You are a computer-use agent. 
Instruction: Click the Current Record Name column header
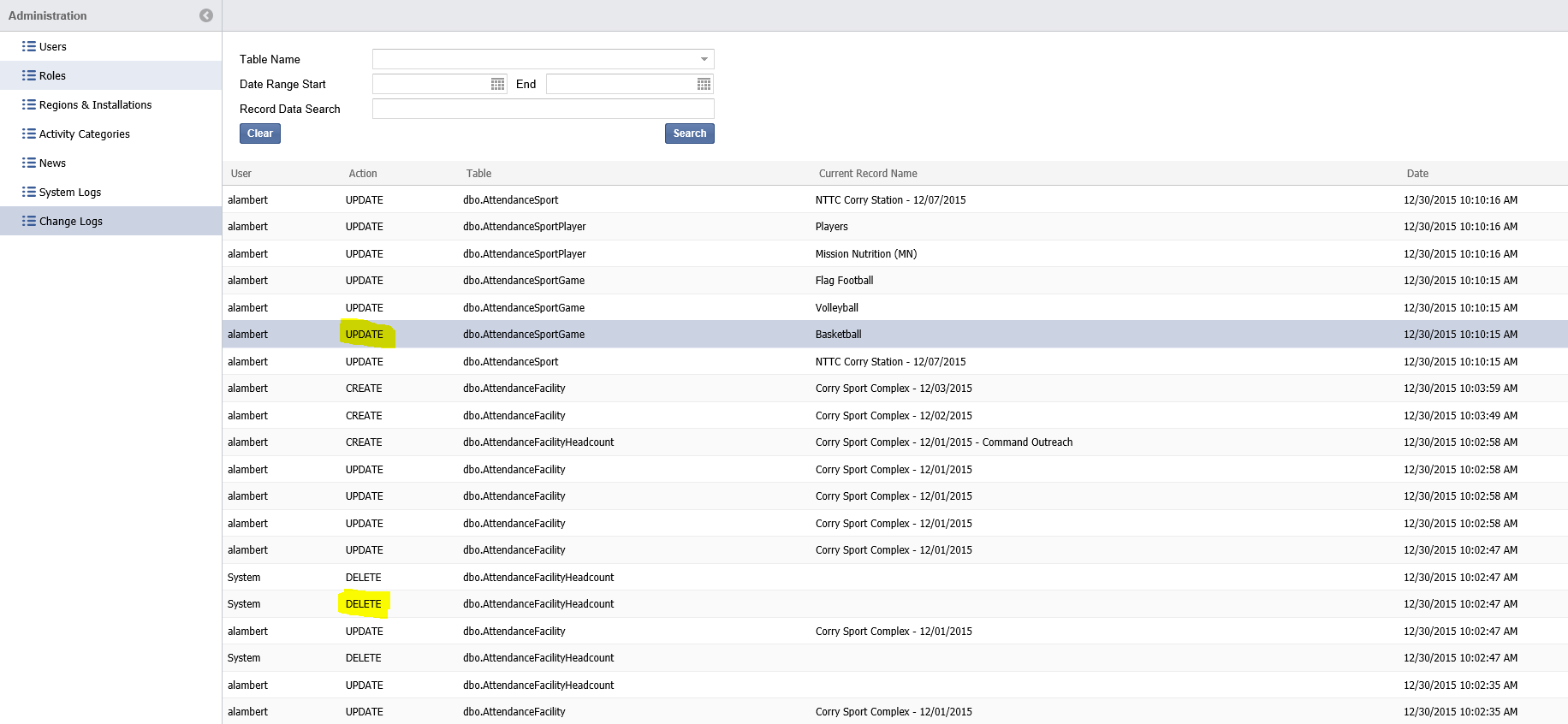[868, 174]
